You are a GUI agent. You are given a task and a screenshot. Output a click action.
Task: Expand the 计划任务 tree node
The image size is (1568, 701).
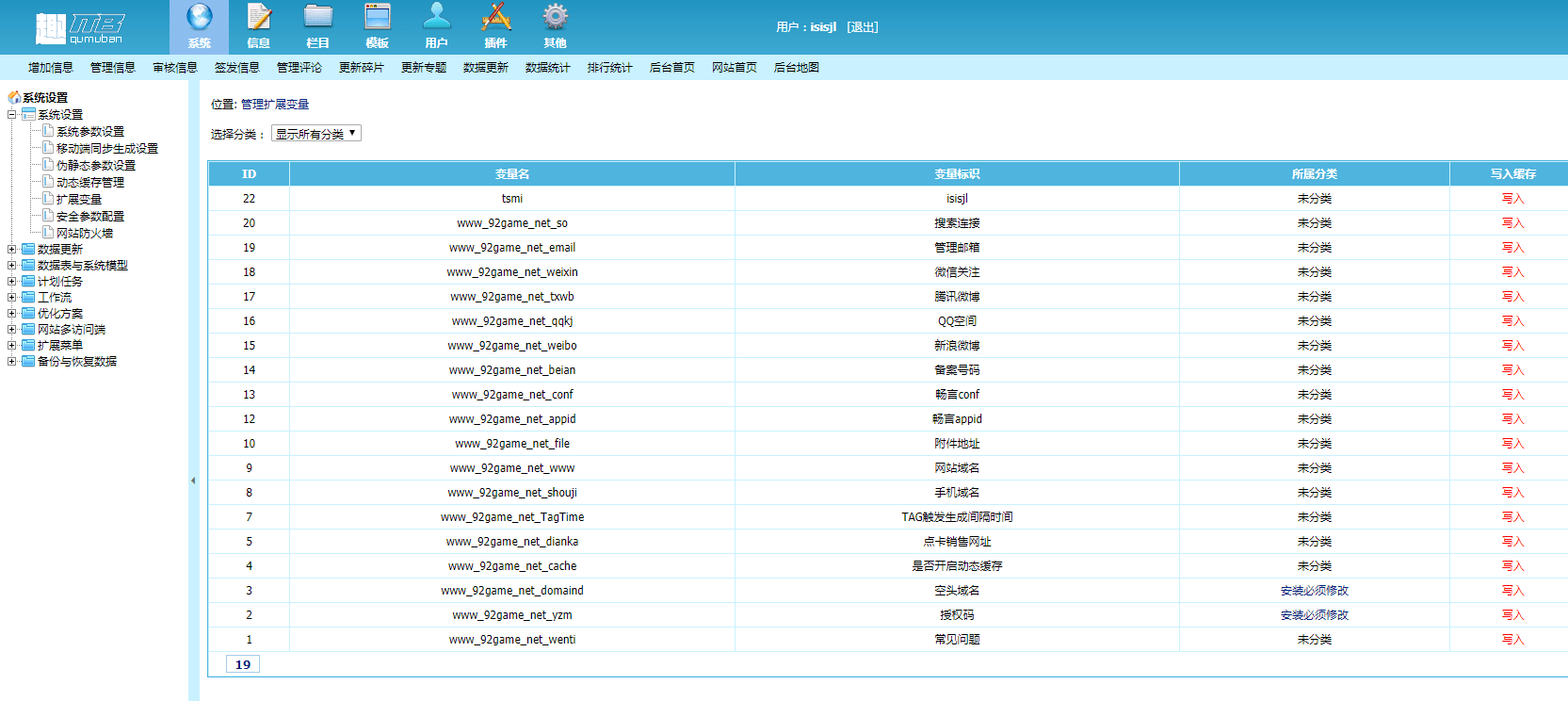(x=12, y=282)
